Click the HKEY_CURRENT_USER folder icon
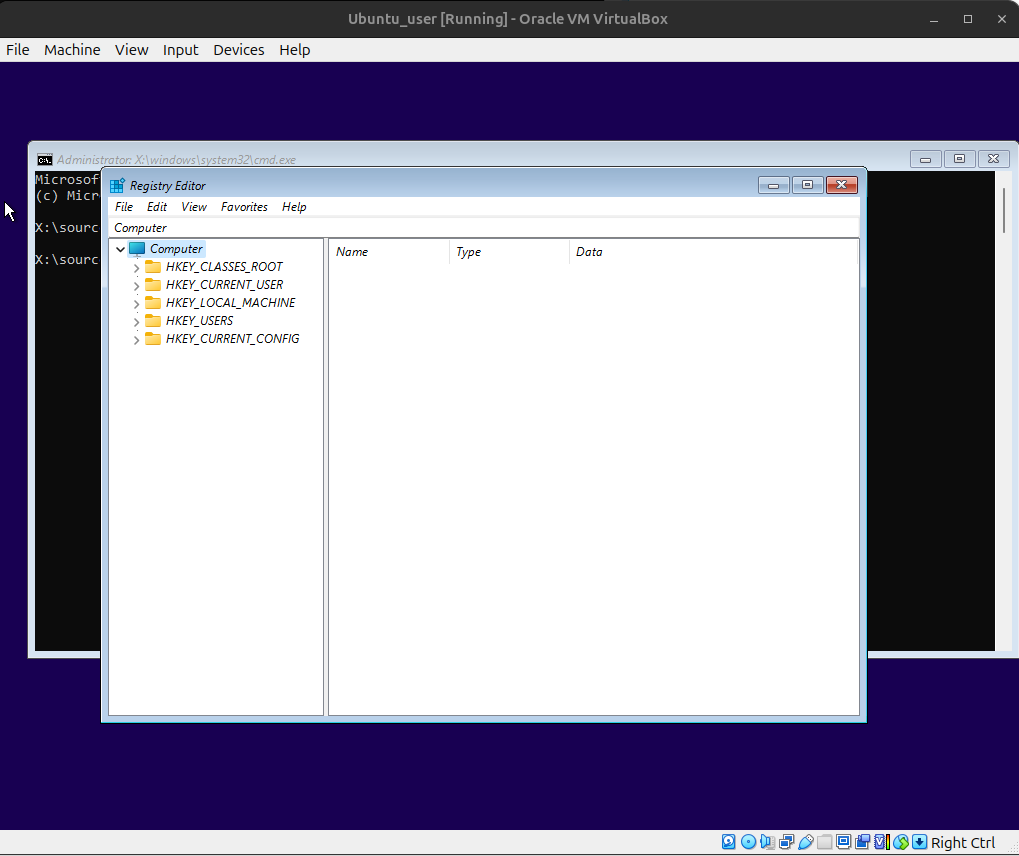1019x856 pixels. (x=153, y=285)
